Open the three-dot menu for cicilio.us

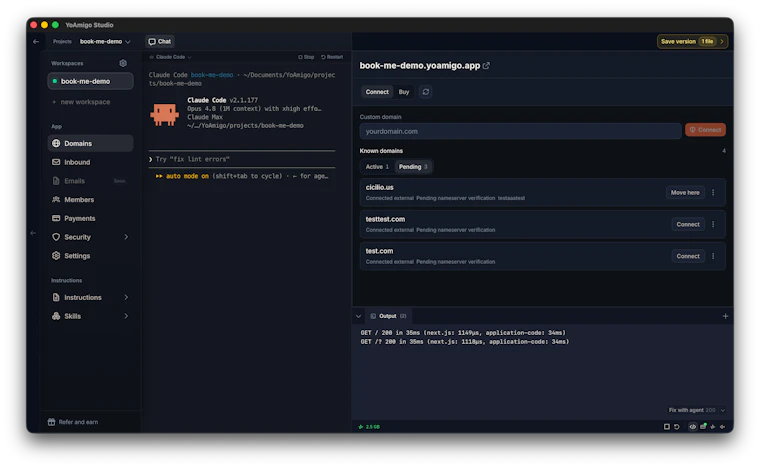click(x=713, y=193)
